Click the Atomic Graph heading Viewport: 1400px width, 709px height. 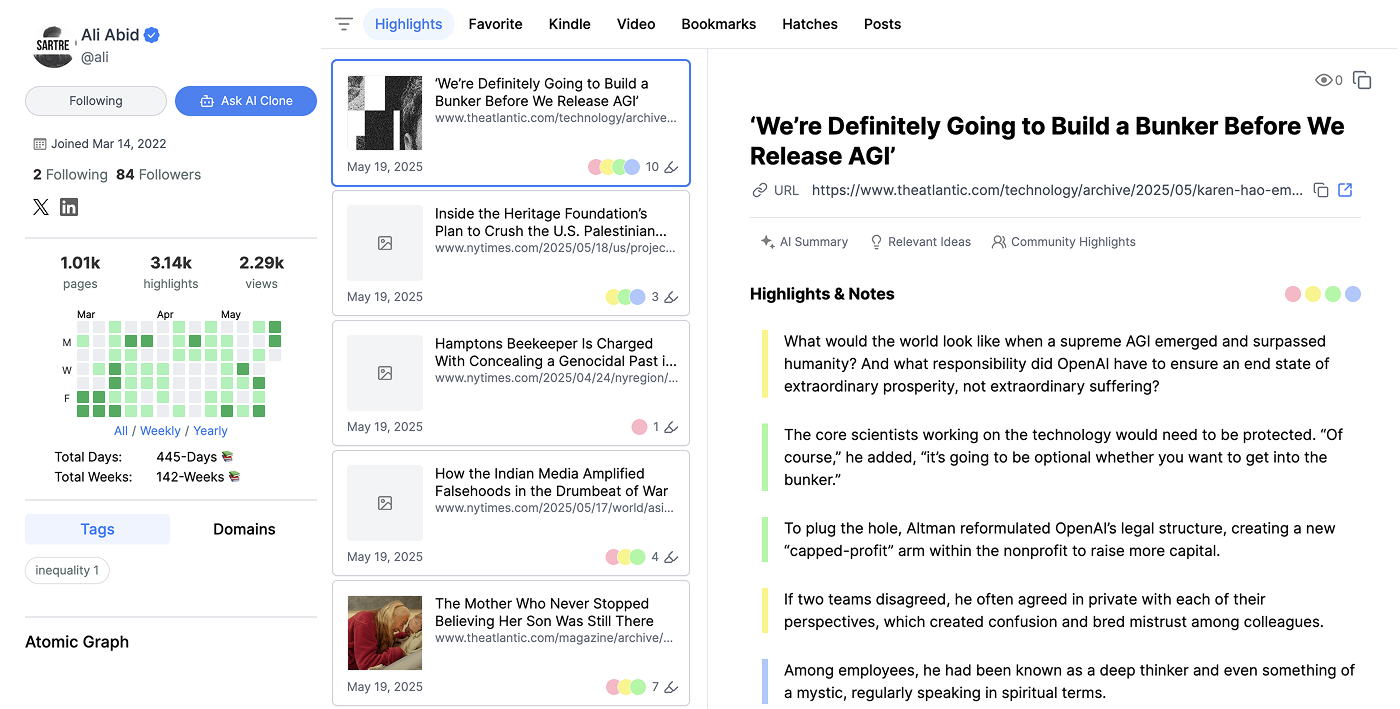(x=77, y=642)
